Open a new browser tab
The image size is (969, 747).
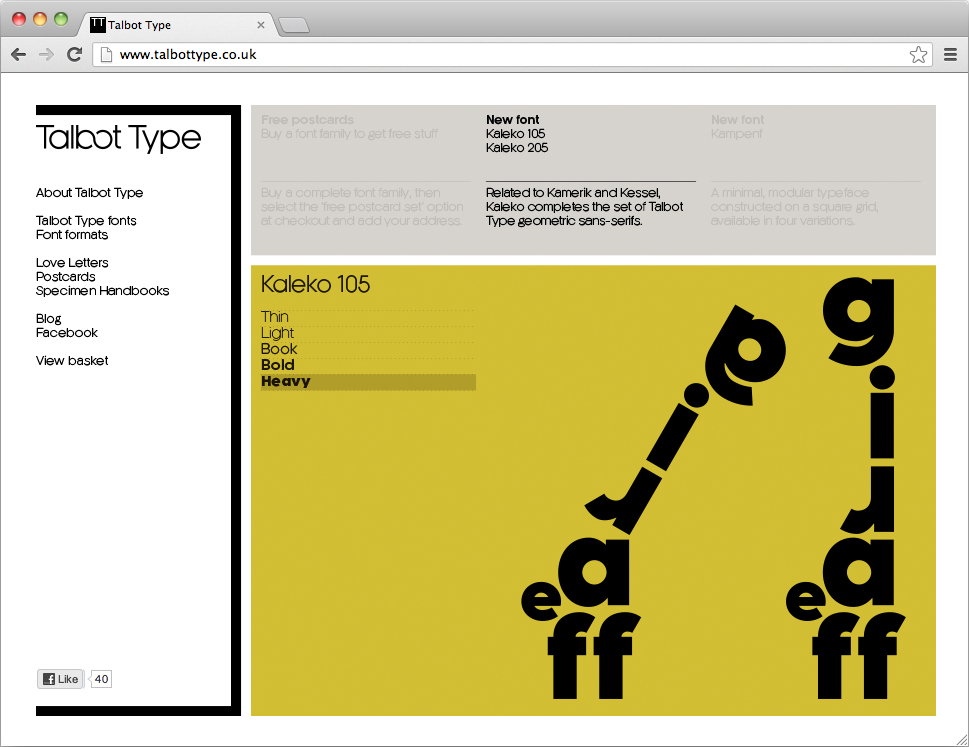(x=294, y=25)
